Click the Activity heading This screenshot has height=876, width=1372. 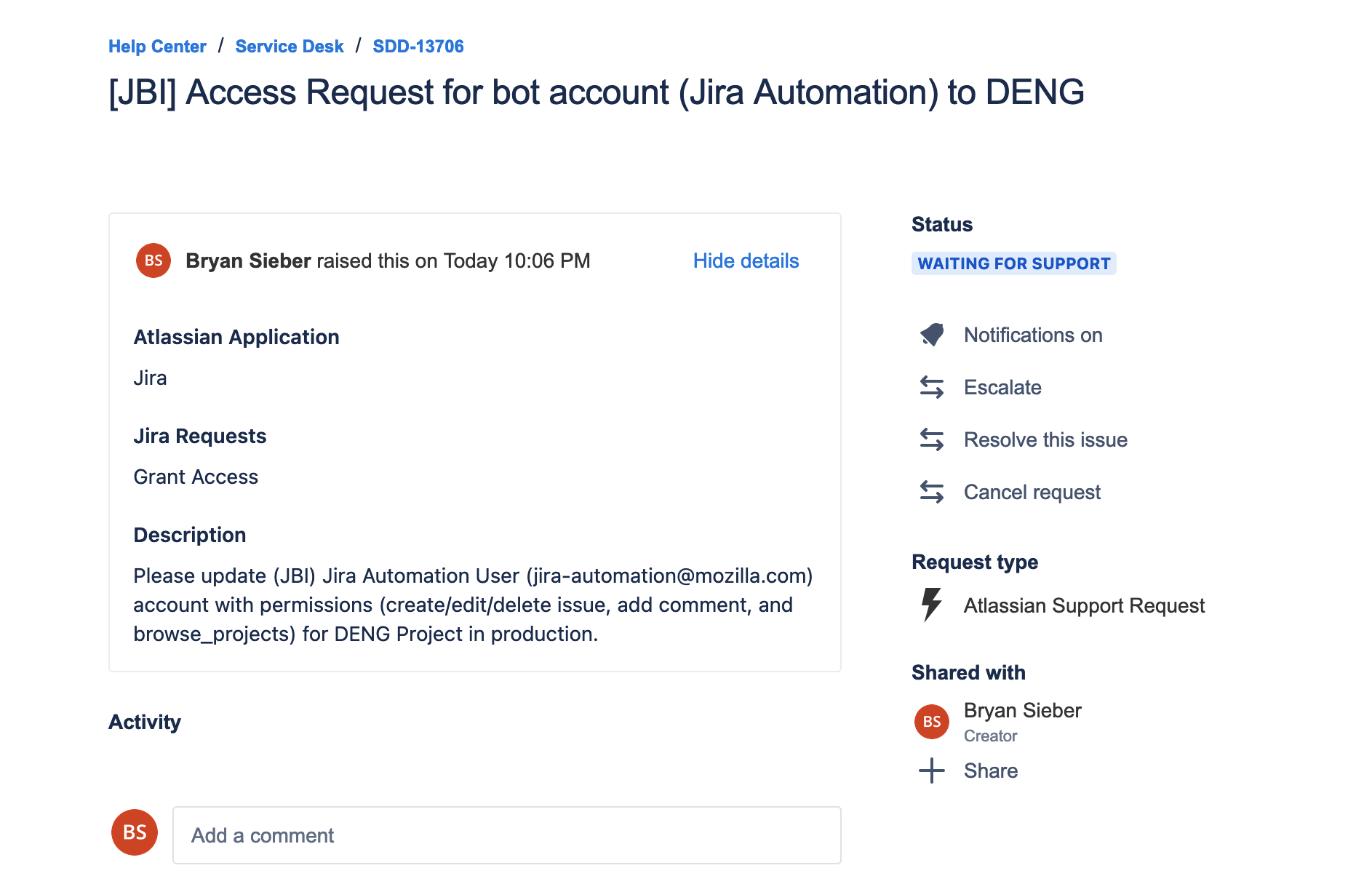[x=145, y=722]
